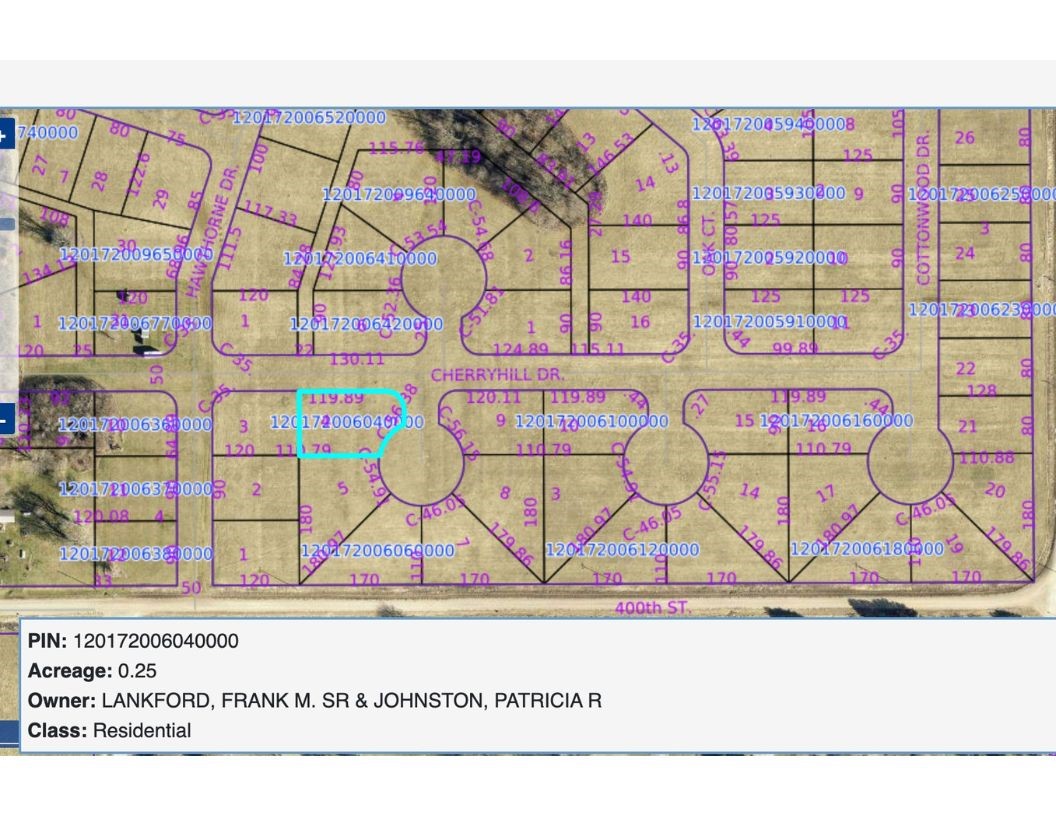
Task: Click parcel 120172006120000
Action: coord(620,549)
